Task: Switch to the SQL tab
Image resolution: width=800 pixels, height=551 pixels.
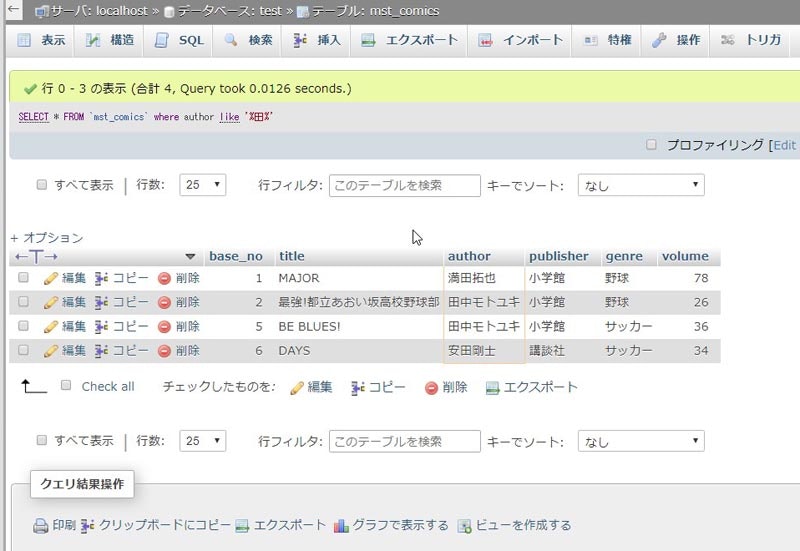Action: coord(180,40)
